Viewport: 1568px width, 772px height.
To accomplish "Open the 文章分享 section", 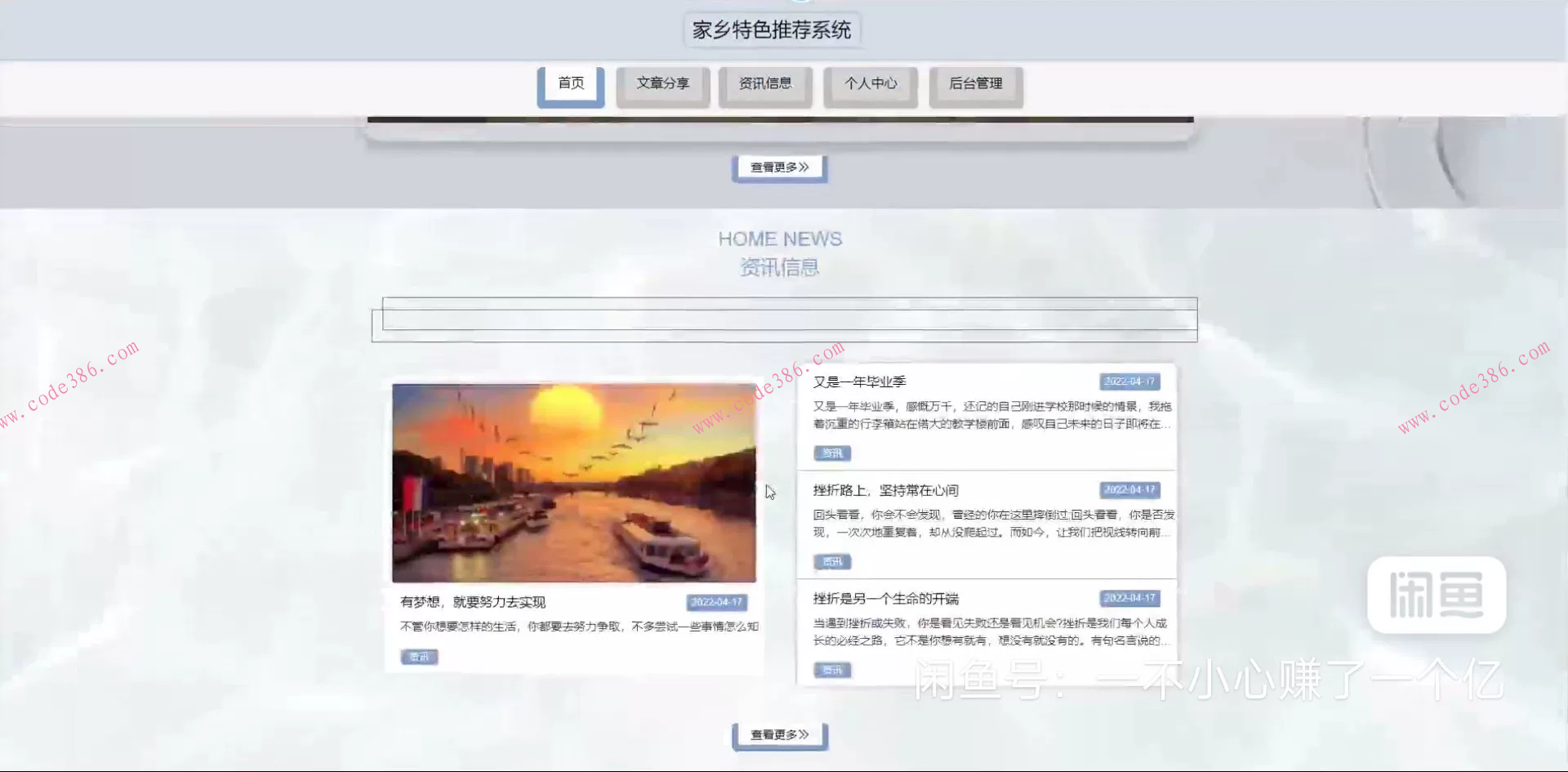I will [x=662, y=83].
